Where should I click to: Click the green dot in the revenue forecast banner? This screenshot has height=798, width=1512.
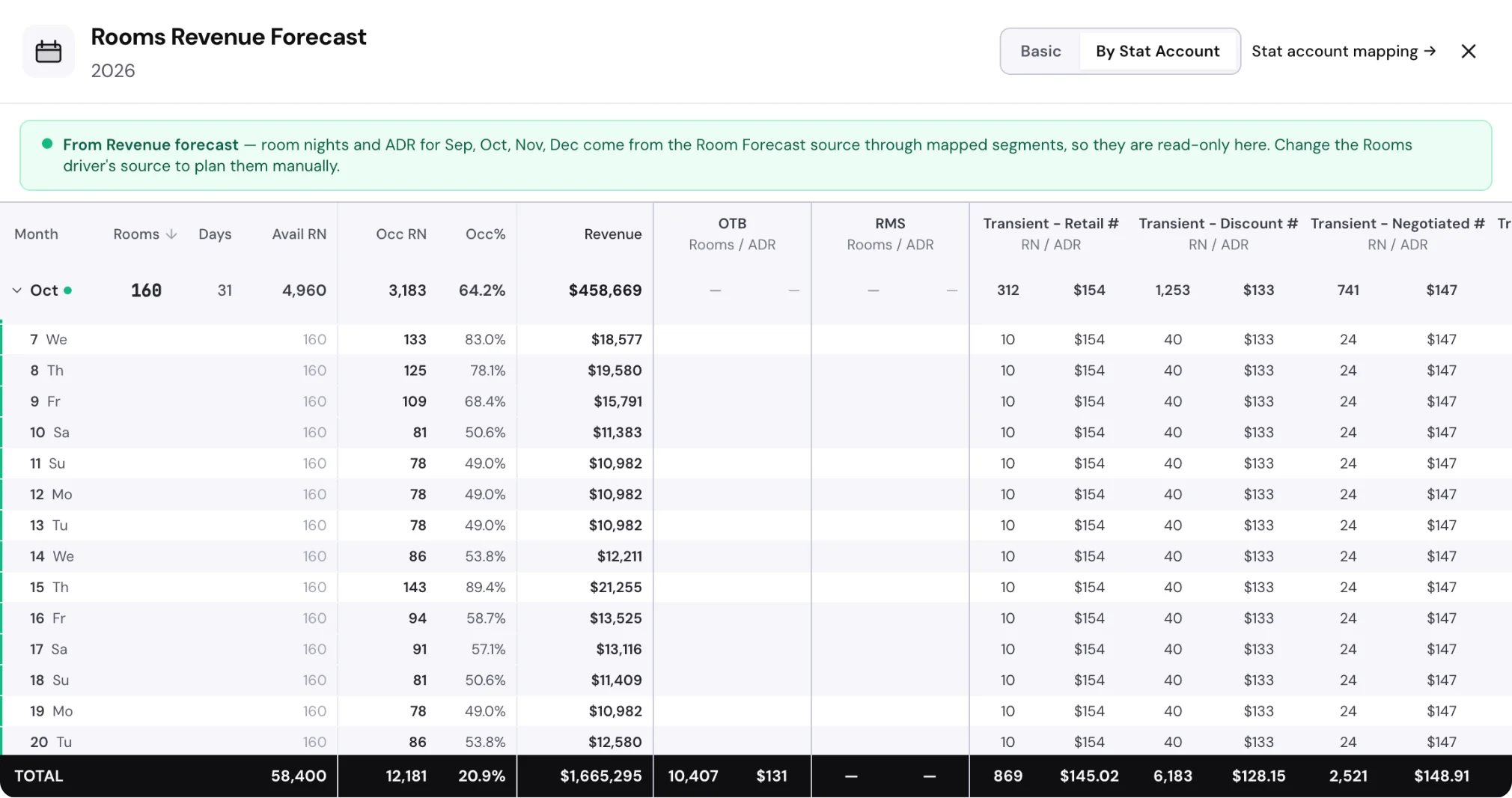point(47,144)
